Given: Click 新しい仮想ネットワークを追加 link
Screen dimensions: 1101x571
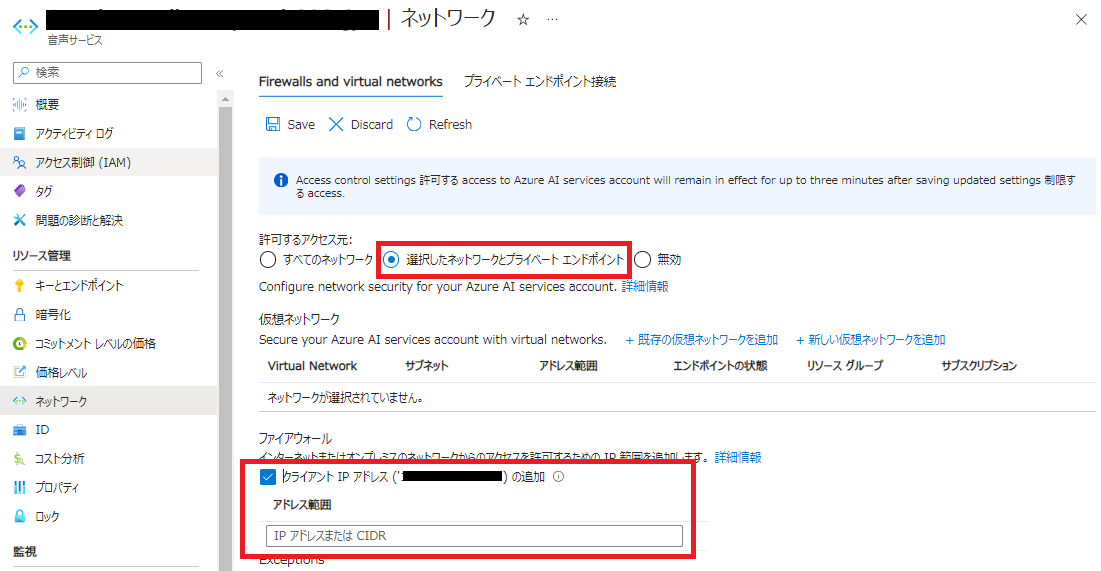Looking at the screenshot, I should pyautogui.click(x=871, y=340).
